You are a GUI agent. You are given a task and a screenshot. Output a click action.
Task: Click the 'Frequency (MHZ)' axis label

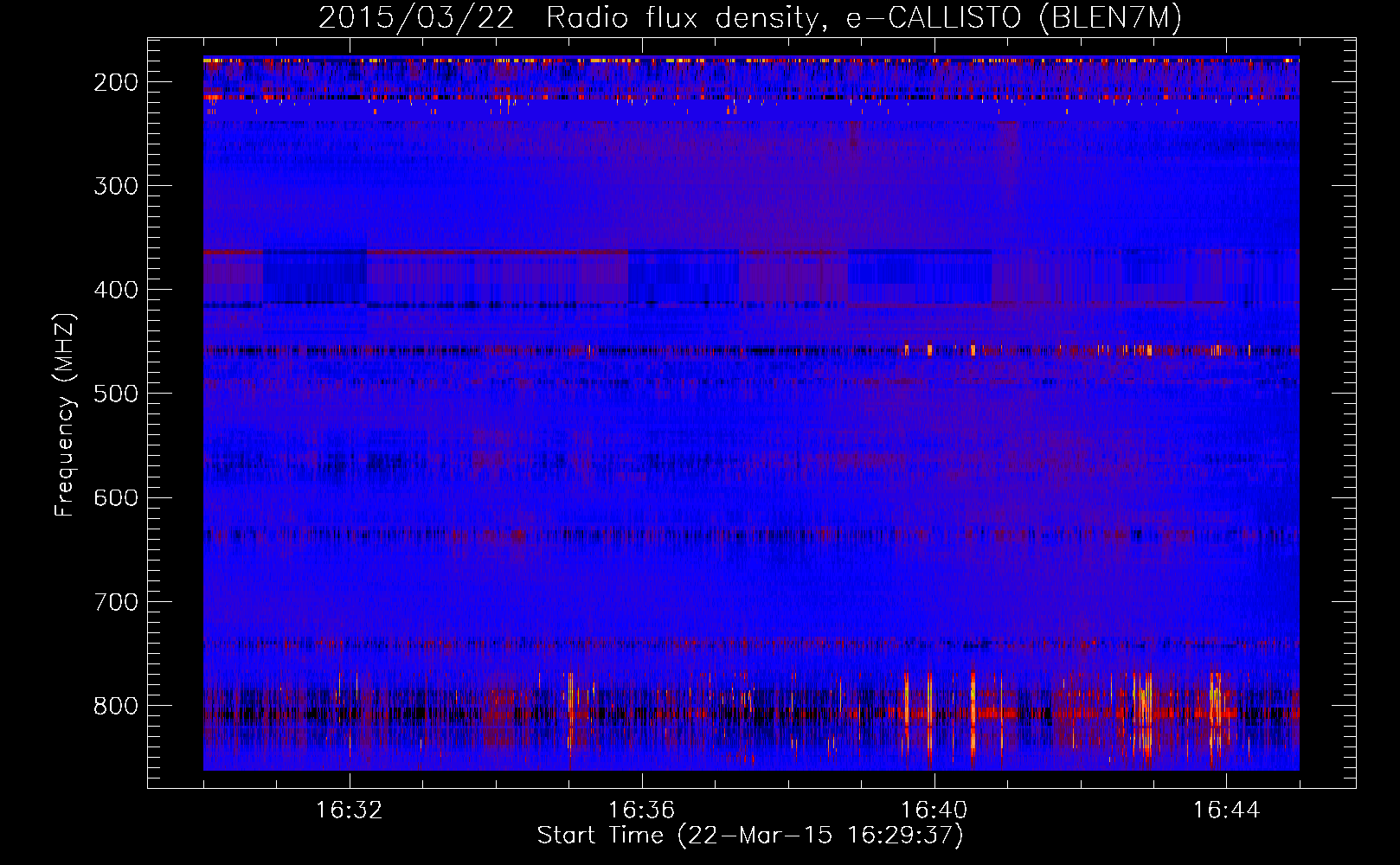tap(65, 414)
